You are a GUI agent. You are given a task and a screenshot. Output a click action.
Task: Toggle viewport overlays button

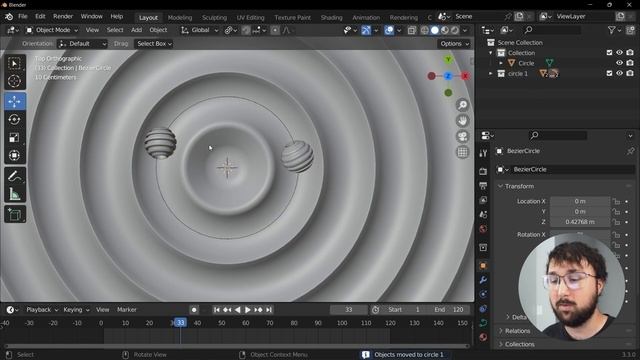click(389, 30)
